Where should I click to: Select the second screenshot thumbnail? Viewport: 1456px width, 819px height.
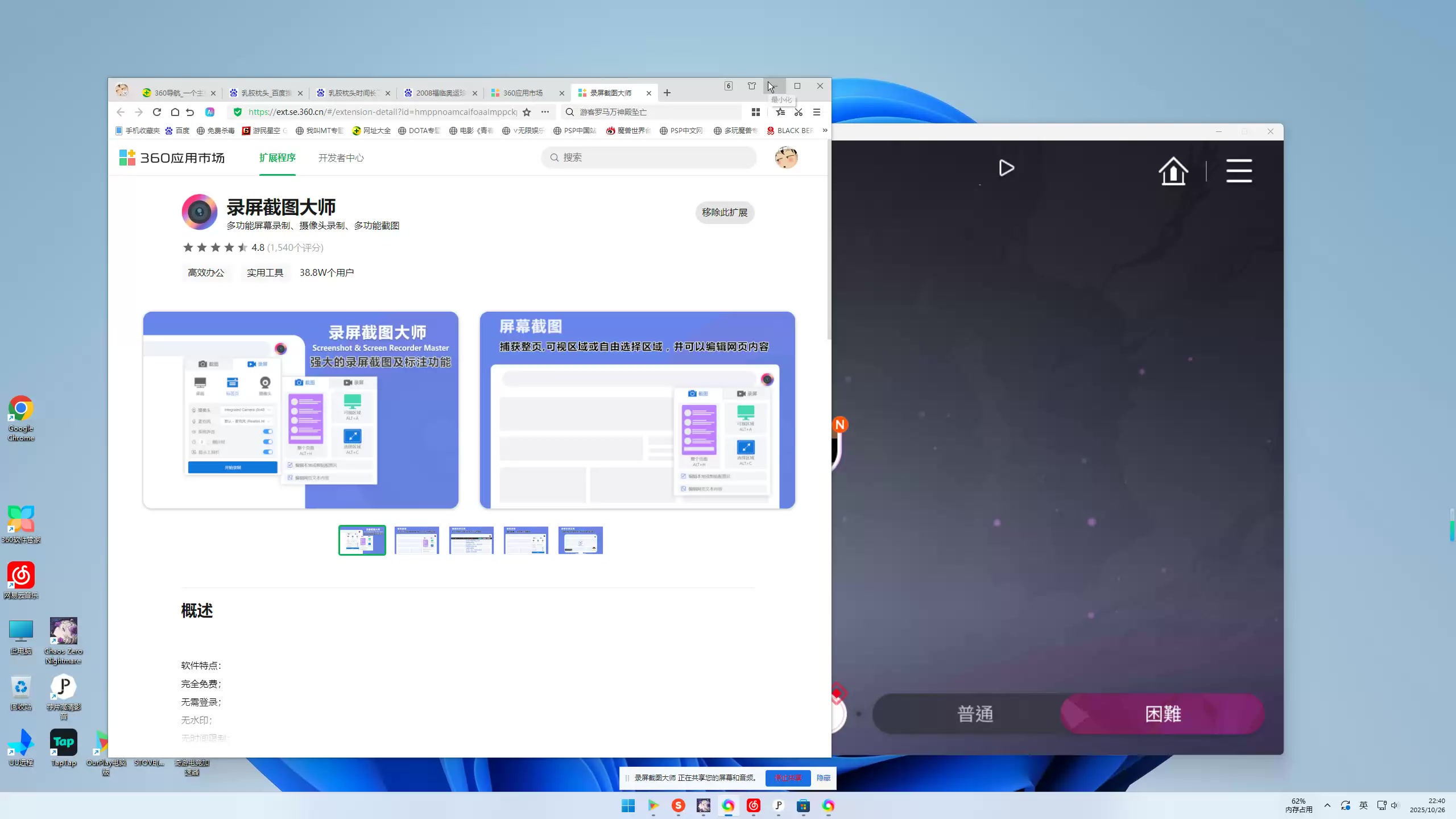417,540
